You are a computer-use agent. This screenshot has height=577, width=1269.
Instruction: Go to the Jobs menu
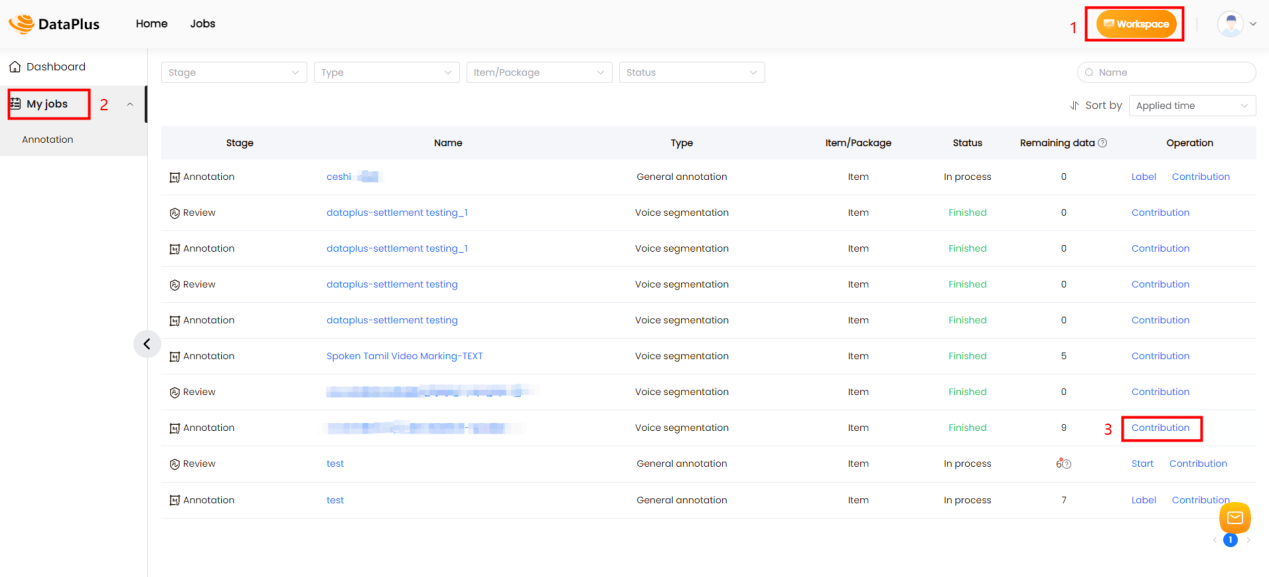[x=202, y=23]
